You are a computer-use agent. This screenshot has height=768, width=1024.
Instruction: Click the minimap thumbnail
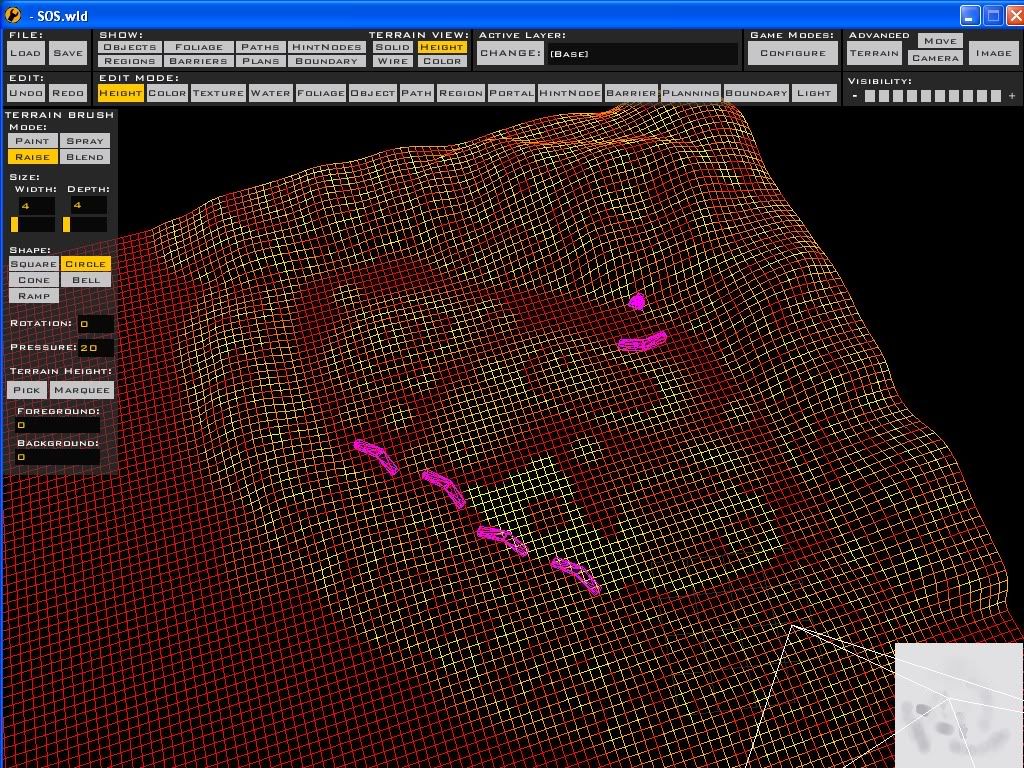pyautogui.click(x=959, y=705)
